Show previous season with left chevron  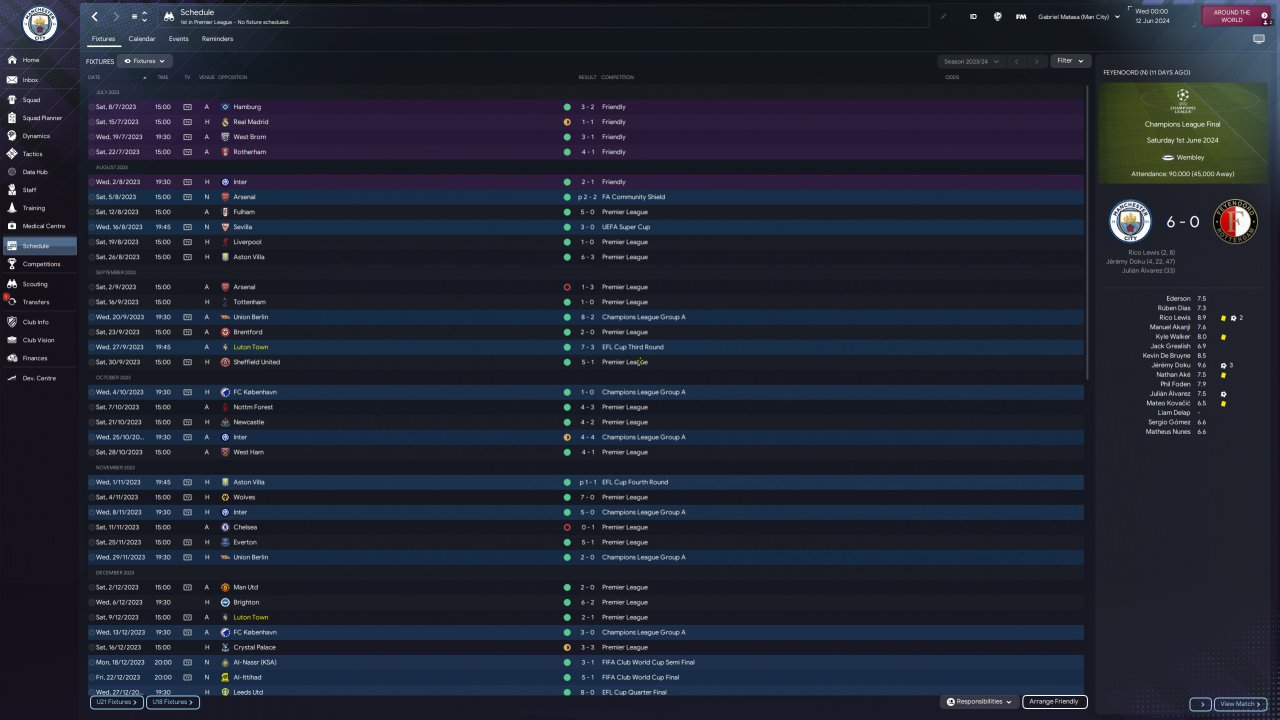pos(1016,61)
